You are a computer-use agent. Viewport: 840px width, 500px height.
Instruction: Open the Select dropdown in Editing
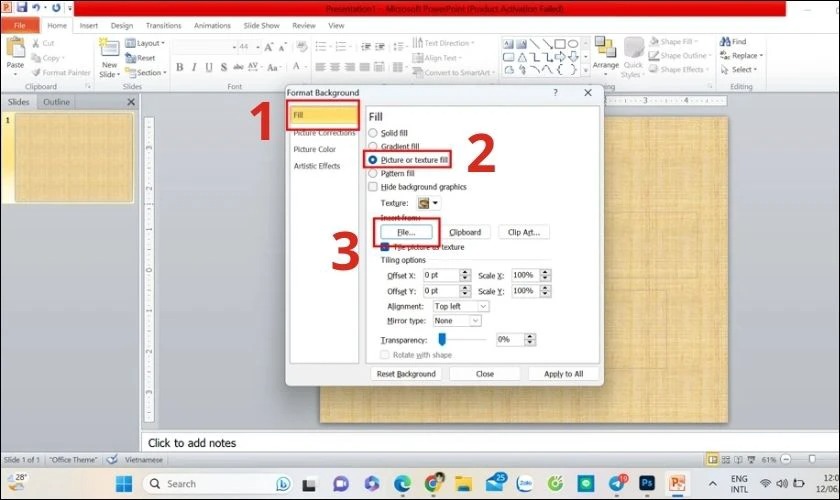[739, 69]
